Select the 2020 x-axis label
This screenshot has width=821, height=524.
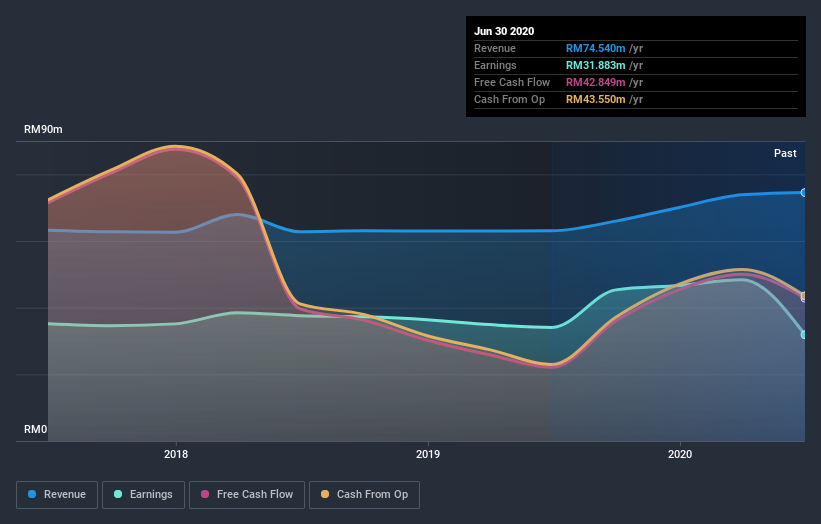tap(680, 454)
